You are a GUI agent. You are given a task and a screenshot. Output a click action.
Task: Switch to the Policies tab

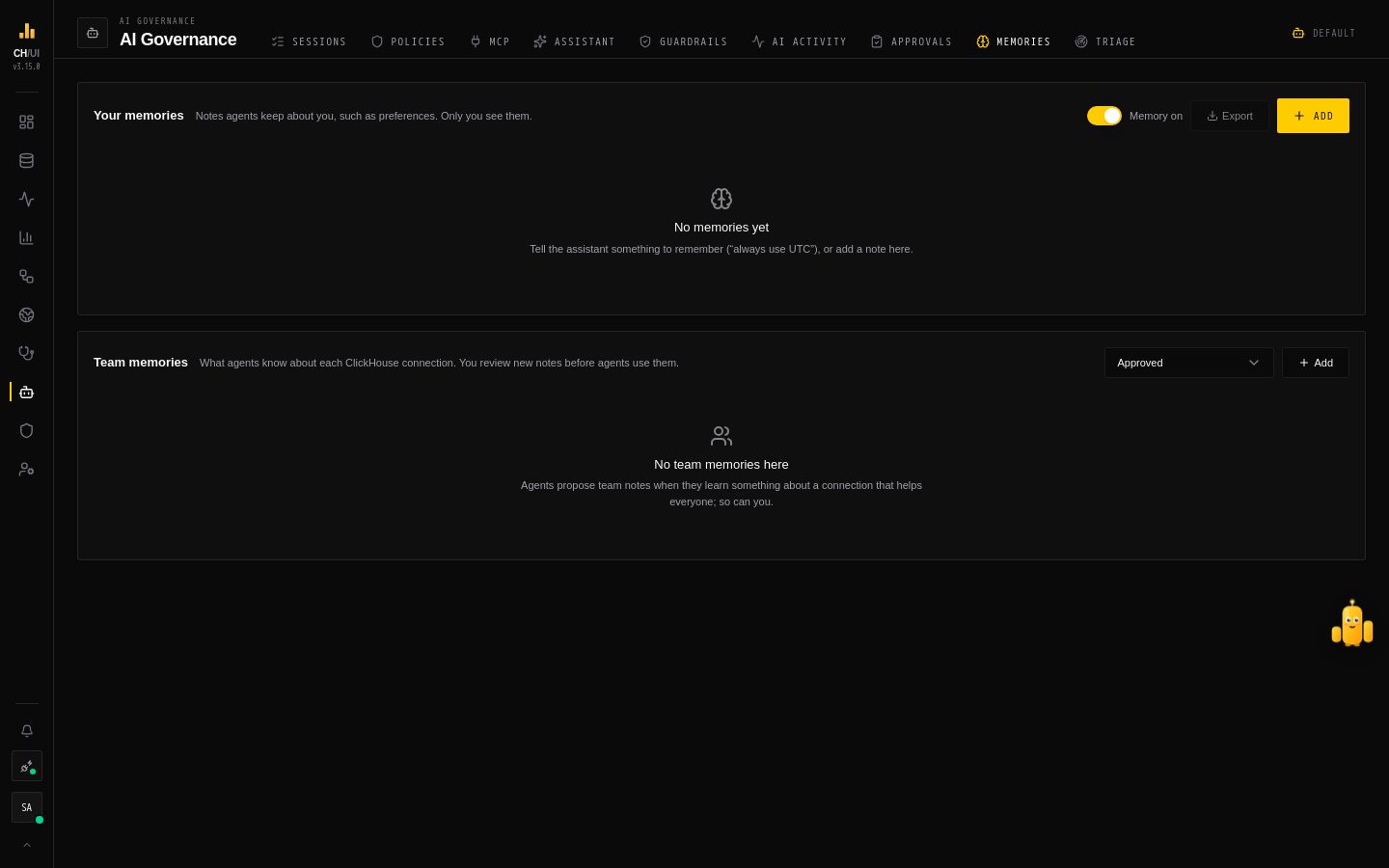click(408, 41)
